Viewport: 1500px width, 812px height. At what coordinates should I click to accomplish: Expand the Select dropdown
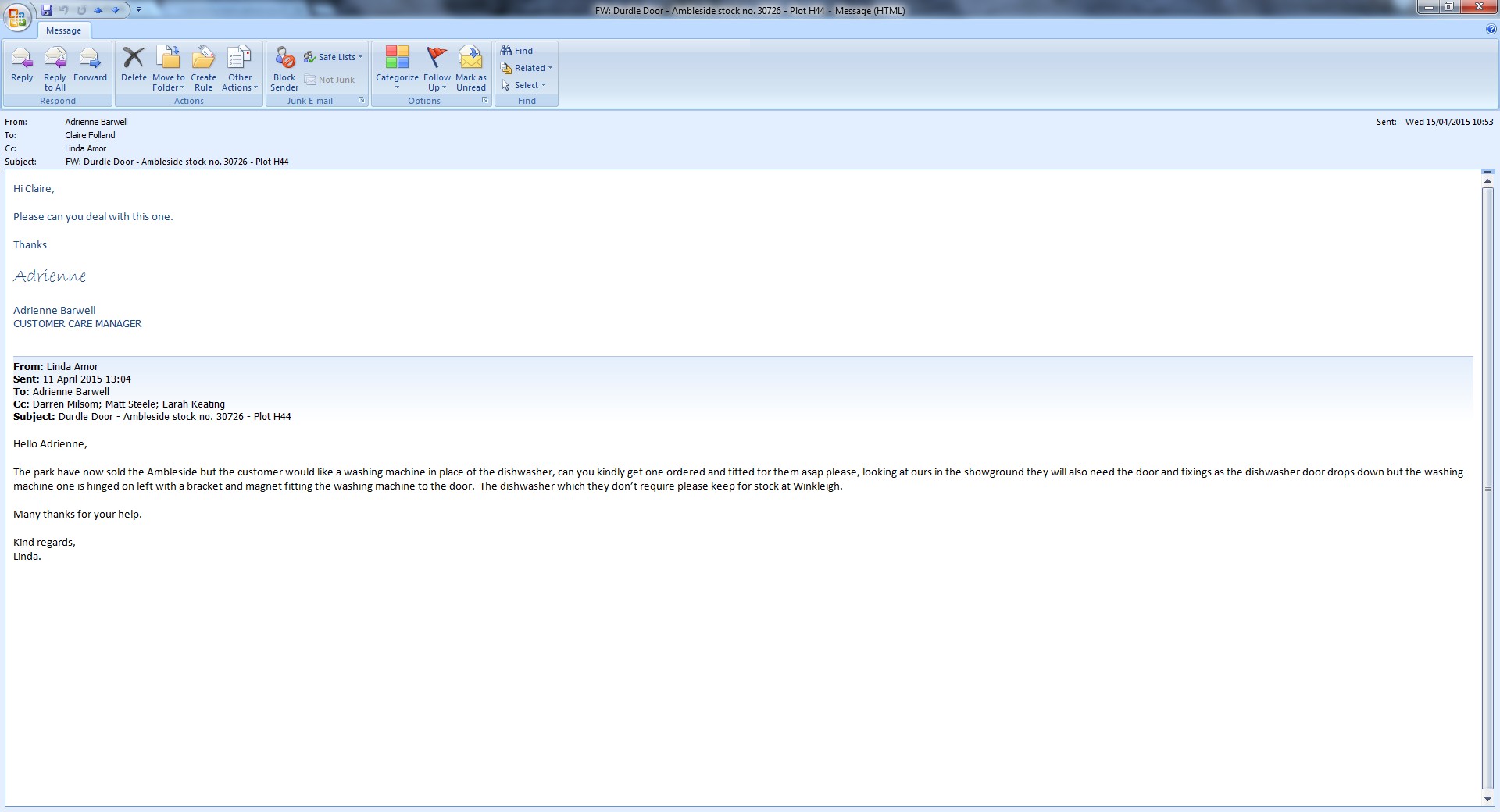click(x=523, y=85)
